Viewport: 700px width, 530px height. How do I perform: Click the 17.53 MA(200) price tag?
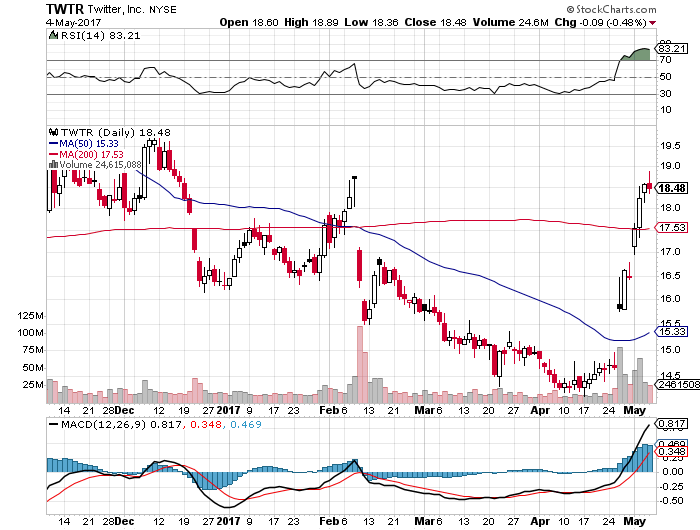click(x=672, y=228)
